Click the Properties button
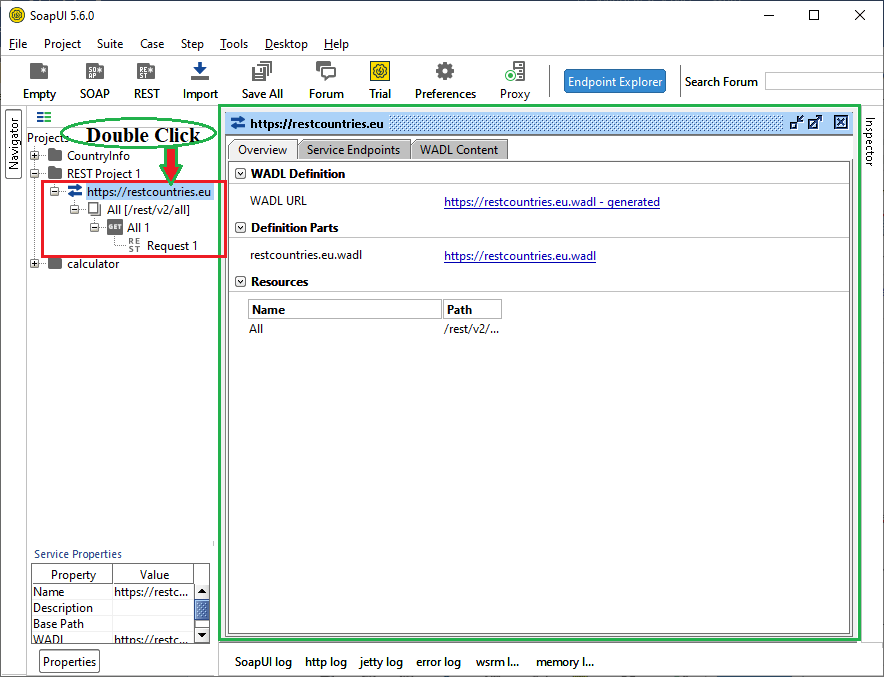Viewport: 885px width, 677px height. (69, 661)
